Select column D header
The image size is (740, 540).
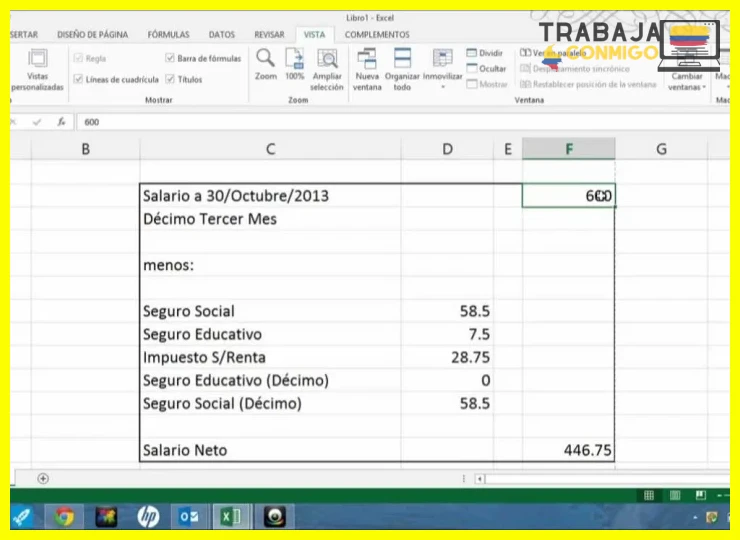[447, 149]
